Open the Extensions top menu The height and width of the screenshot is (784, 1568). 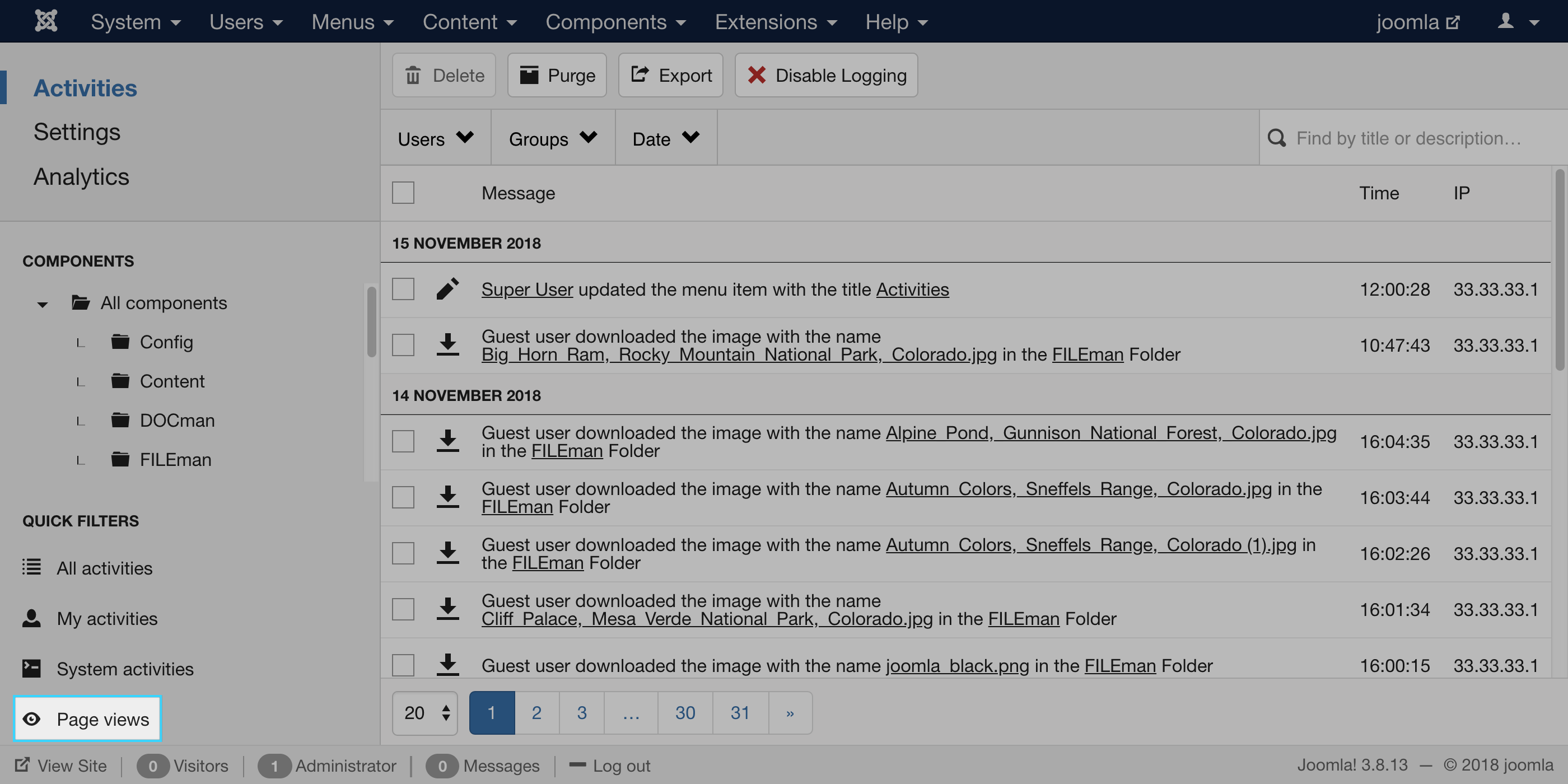tap(776, 22)
